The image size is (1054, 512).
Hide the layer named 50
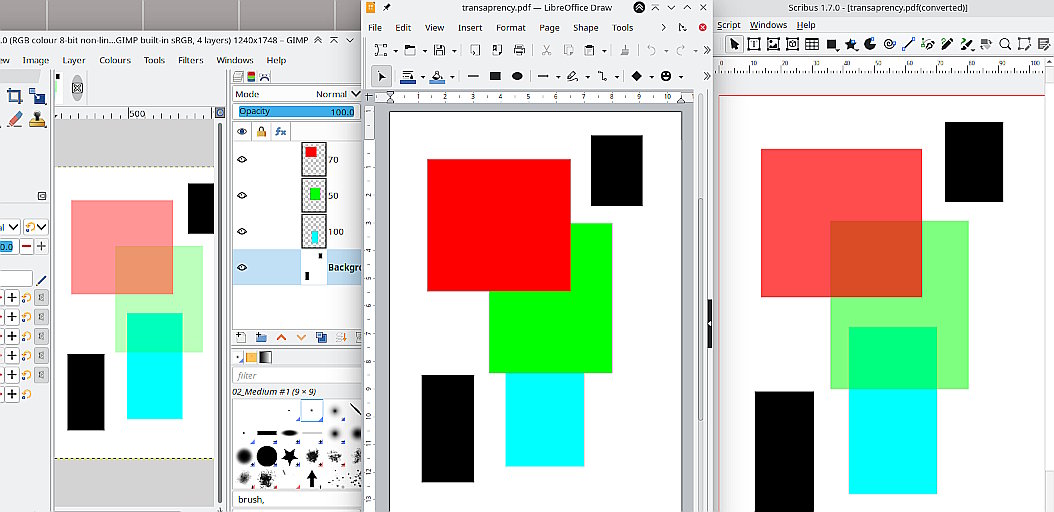[x=243, y=196]
